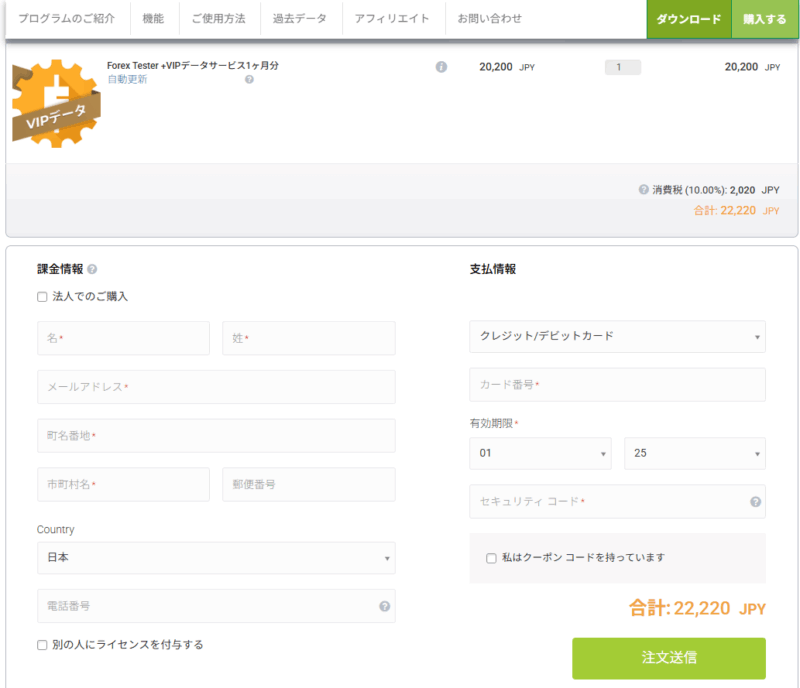Click the 郵便番号 postal code field

click(309, 484)
